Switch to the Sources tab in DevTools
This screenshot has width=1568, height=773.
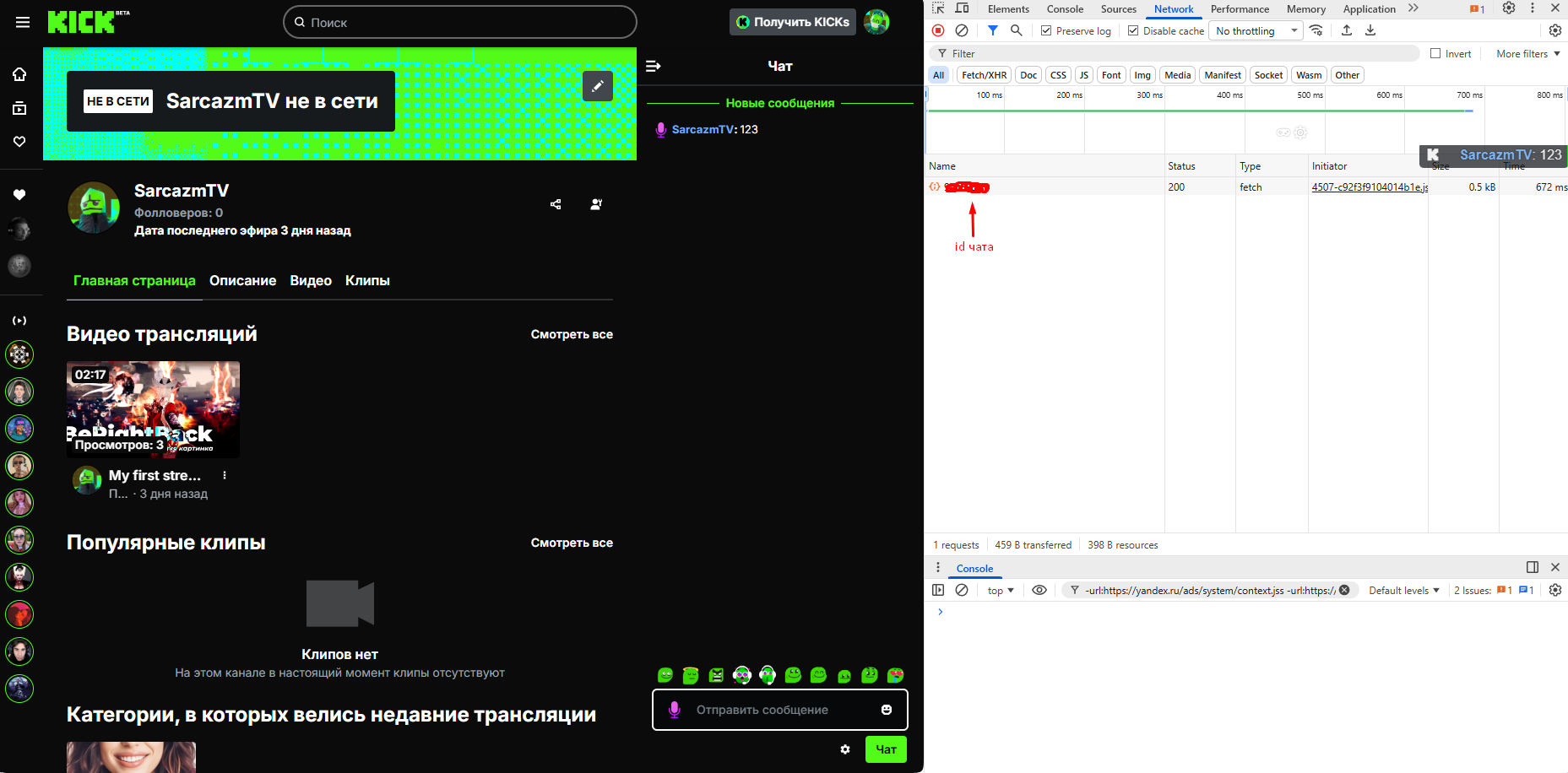click(1118, 9)
